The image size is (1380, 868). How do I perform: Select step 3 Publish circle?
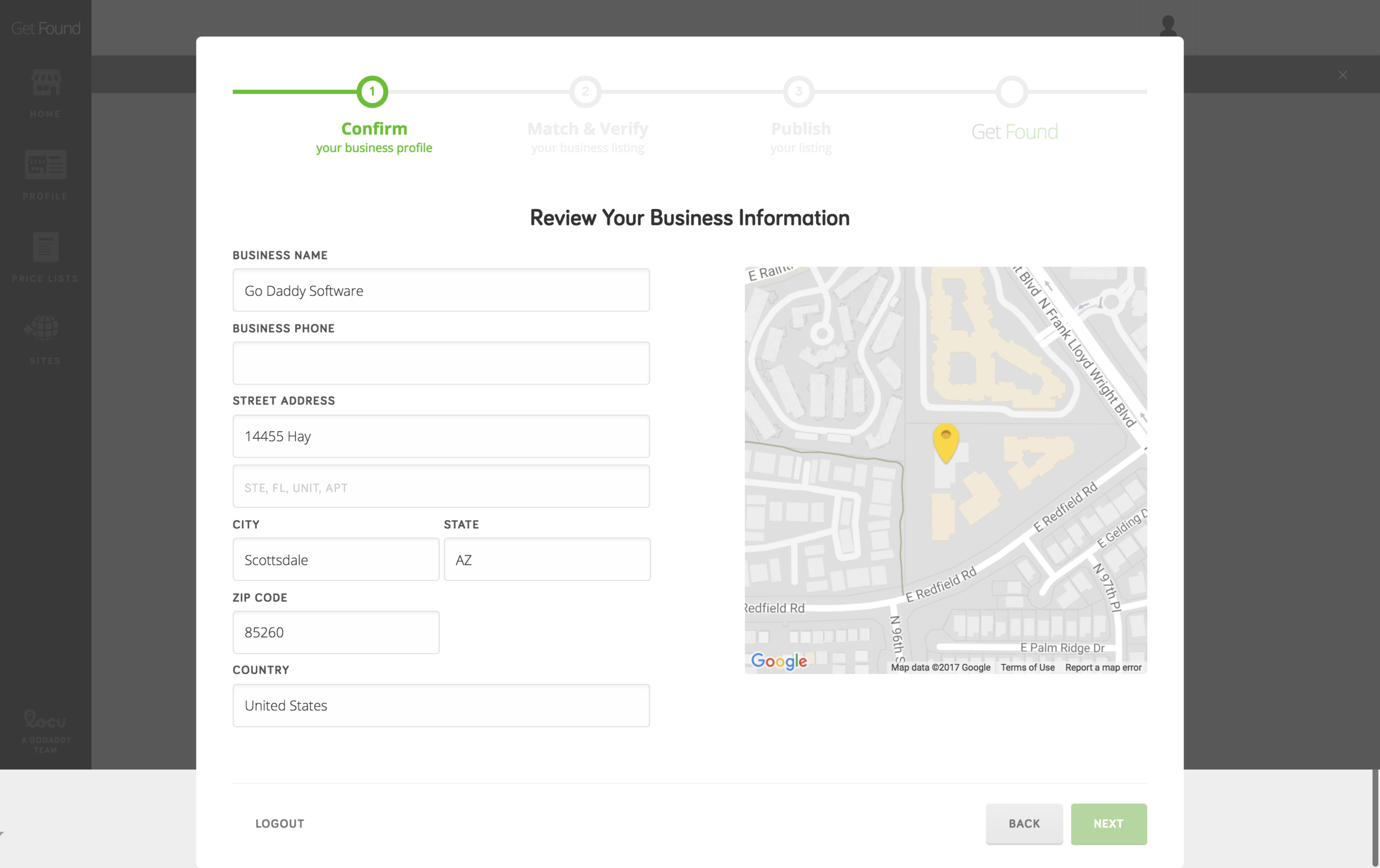pyautogui.click(x=798, y=92)
